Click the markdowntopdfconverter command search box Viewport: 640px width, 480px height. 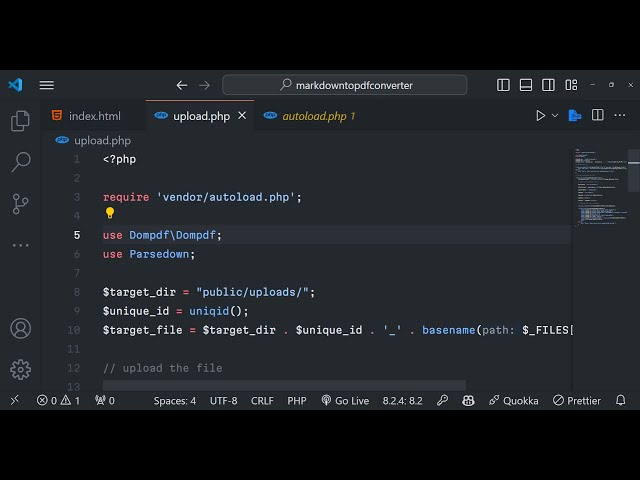pos(346,85)
